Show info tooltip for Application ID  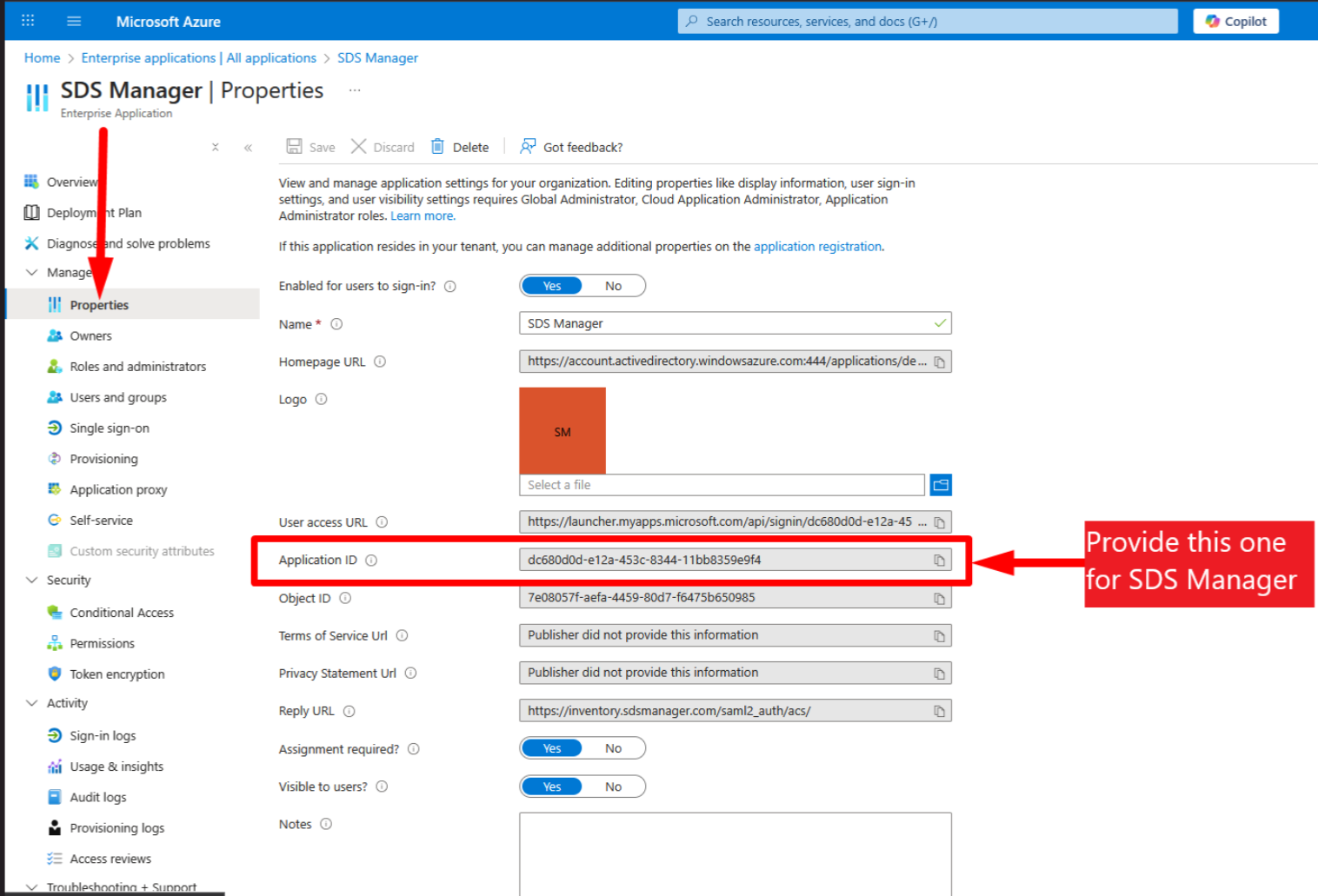[371, 561]
